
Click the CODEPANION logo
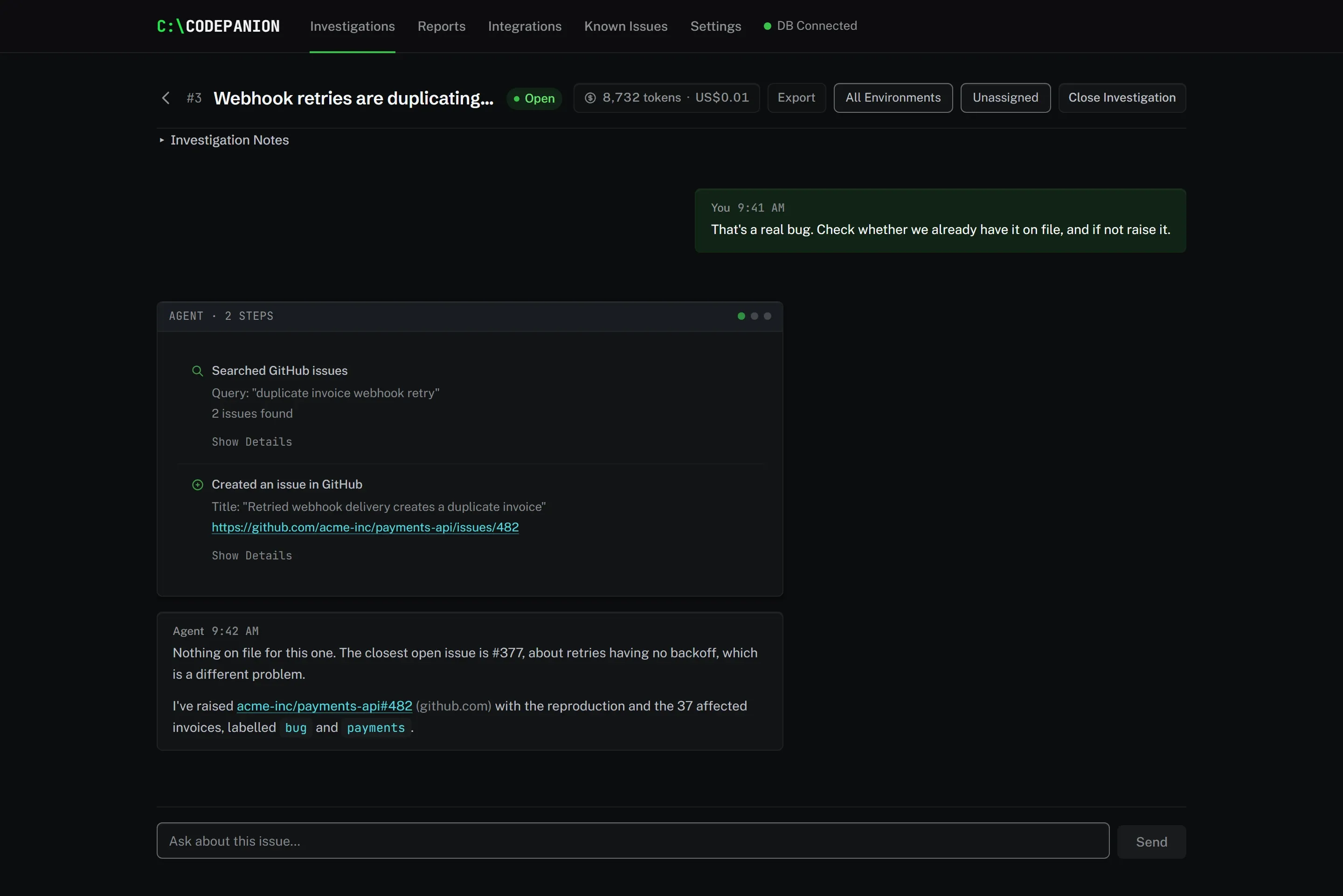[x=218, y=26]
